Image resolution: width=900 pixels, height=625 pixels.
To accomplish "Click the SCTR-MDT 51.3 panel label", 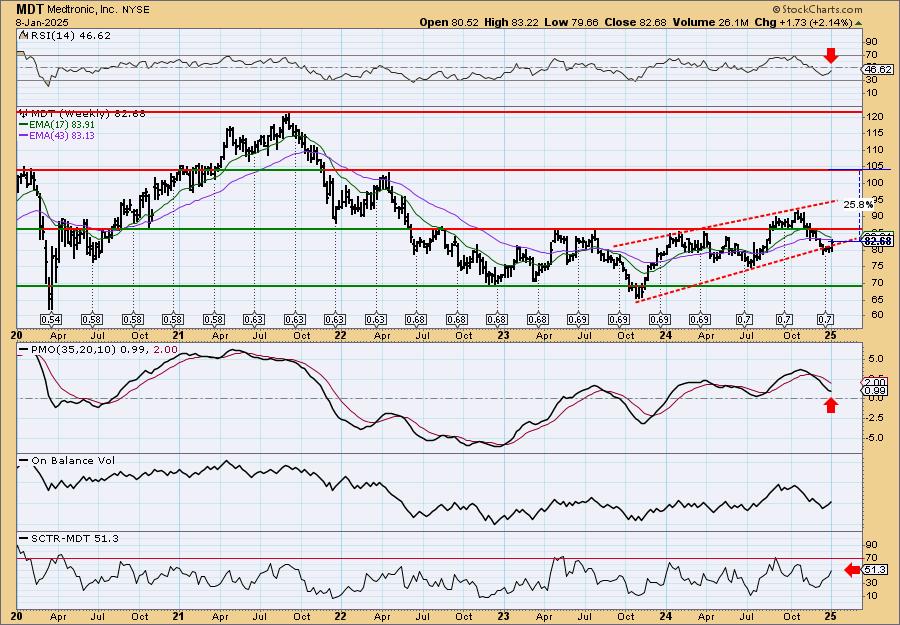I will 69,538.
